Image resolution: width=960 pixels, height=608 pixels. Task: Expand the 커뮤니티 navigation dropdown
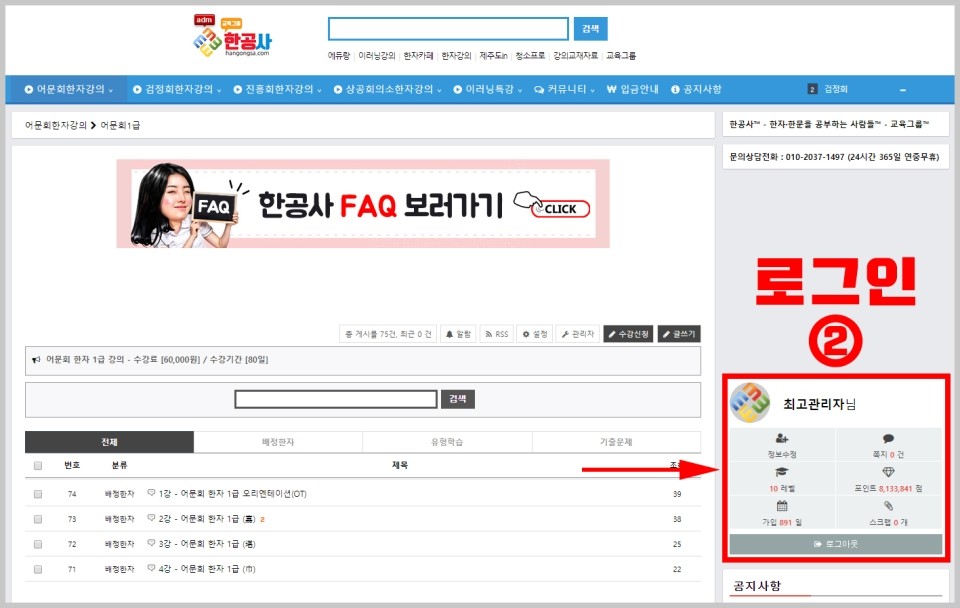[x=564, y=89]
